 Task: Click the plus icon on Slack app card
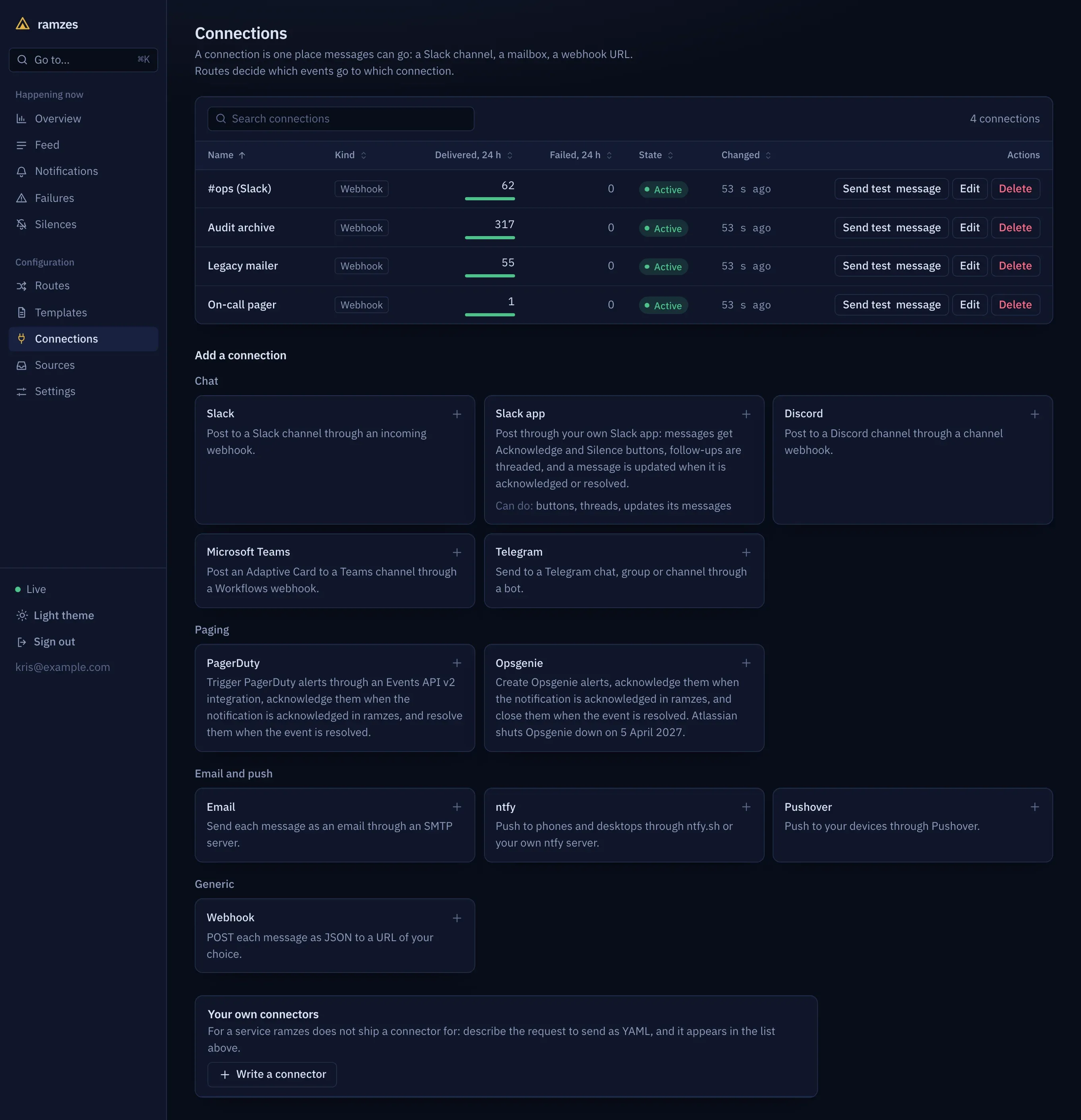coord(746,414)
